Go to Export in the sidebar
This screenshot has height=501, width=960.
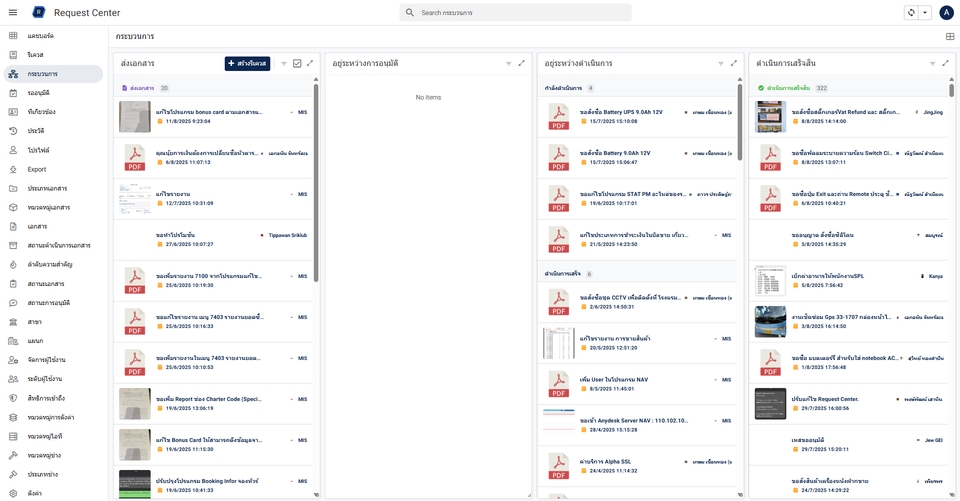(37, 169)
